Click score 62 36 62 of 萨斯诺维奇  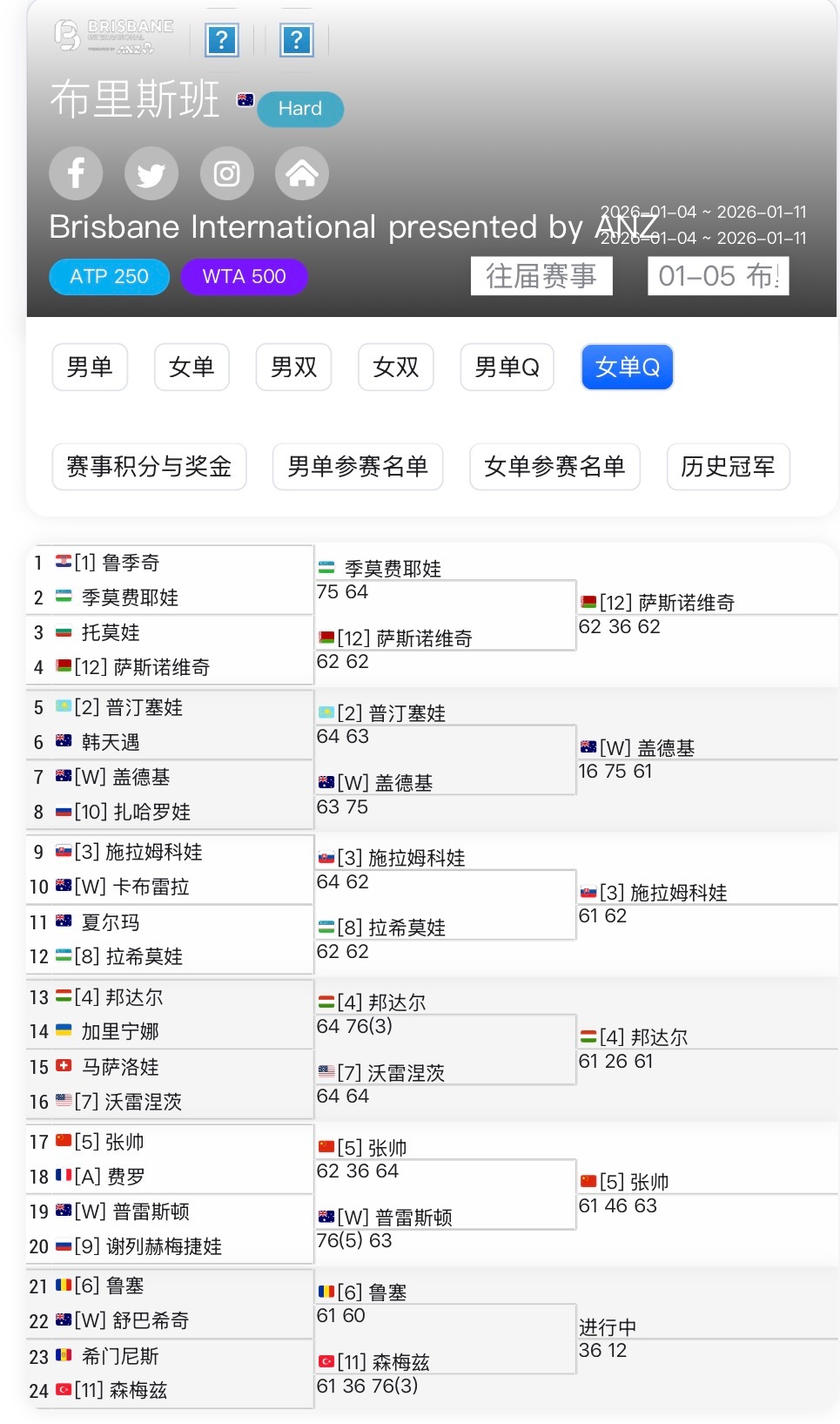point(619,627)
